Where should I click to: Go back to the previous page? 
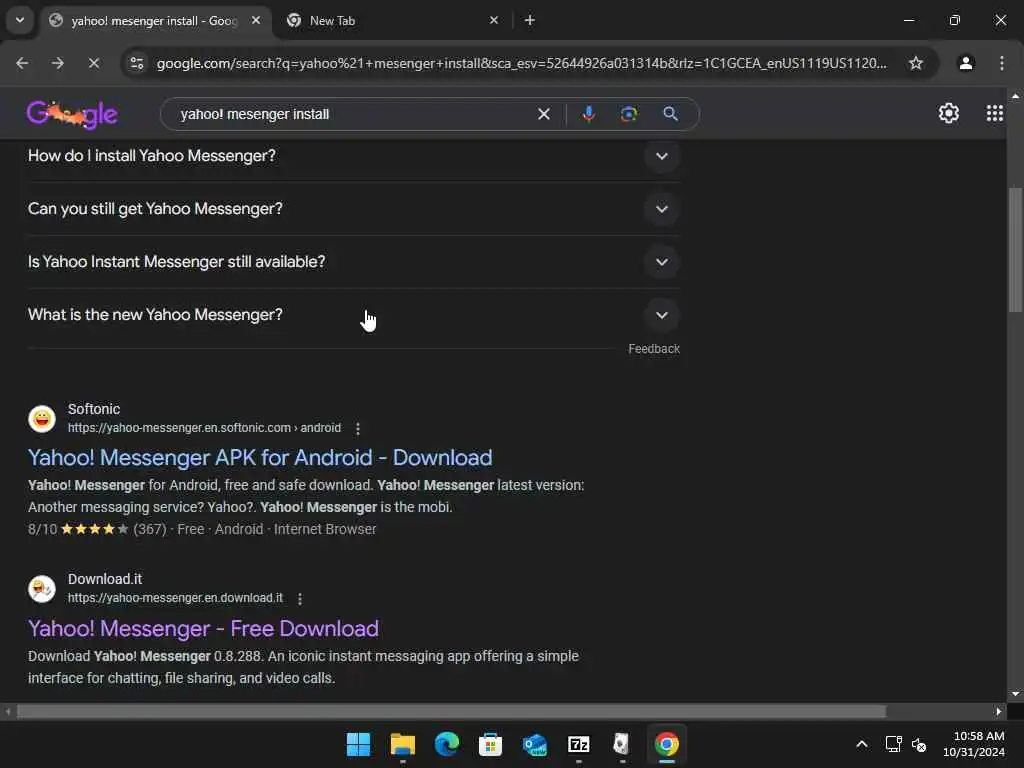click(x=22, y=63)
